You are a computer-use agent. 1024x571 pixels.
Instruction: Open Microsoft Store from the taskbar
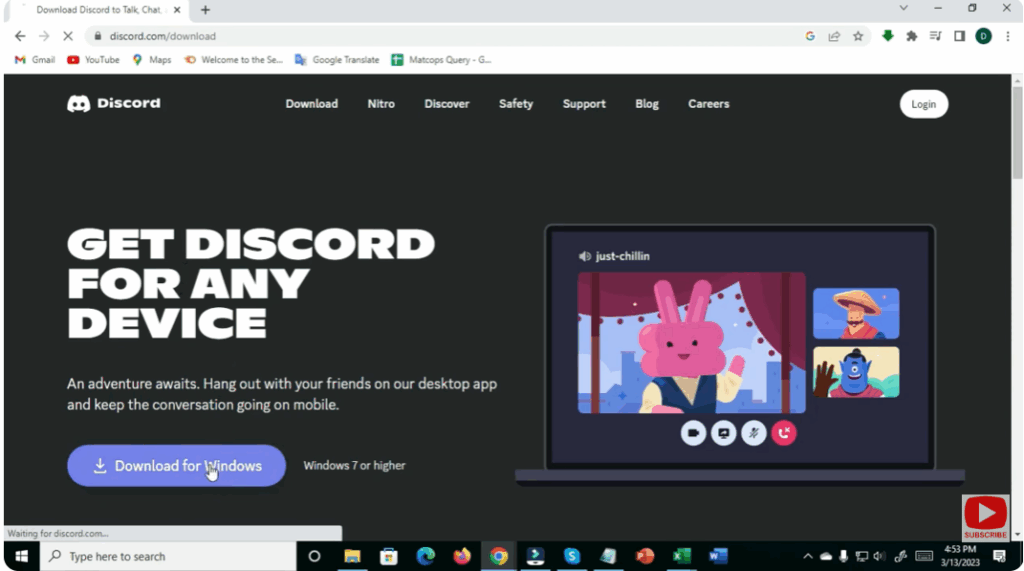point(389,556)
